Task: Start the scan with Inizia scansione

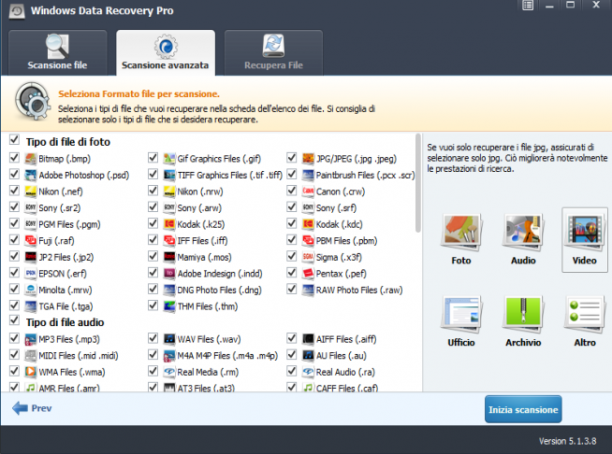Action: (523, 409)
